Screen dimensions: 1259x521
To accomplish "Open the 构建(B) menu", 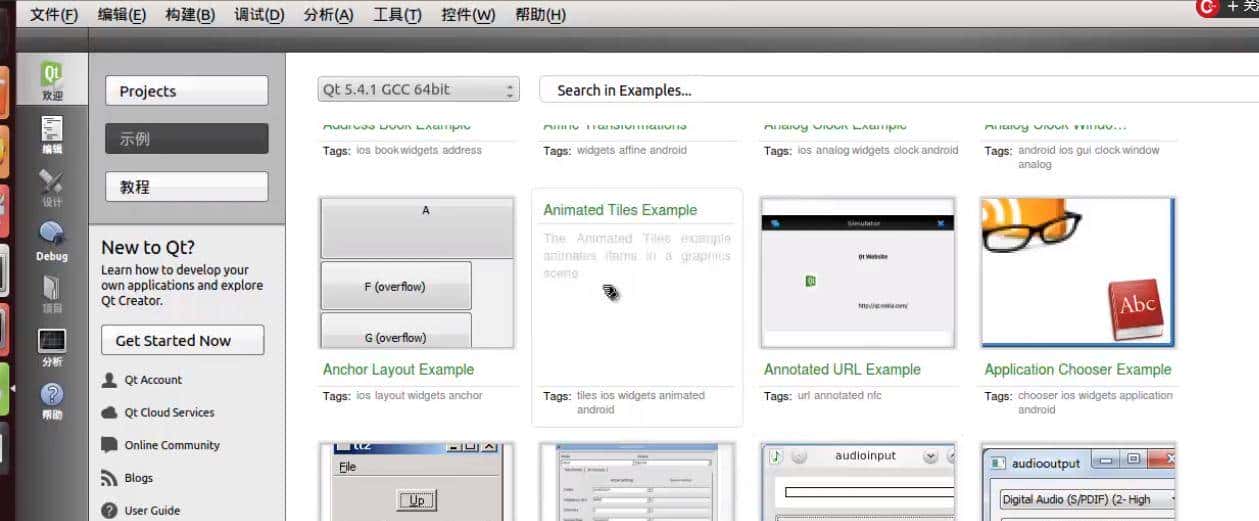I will [x=190, y=15].
